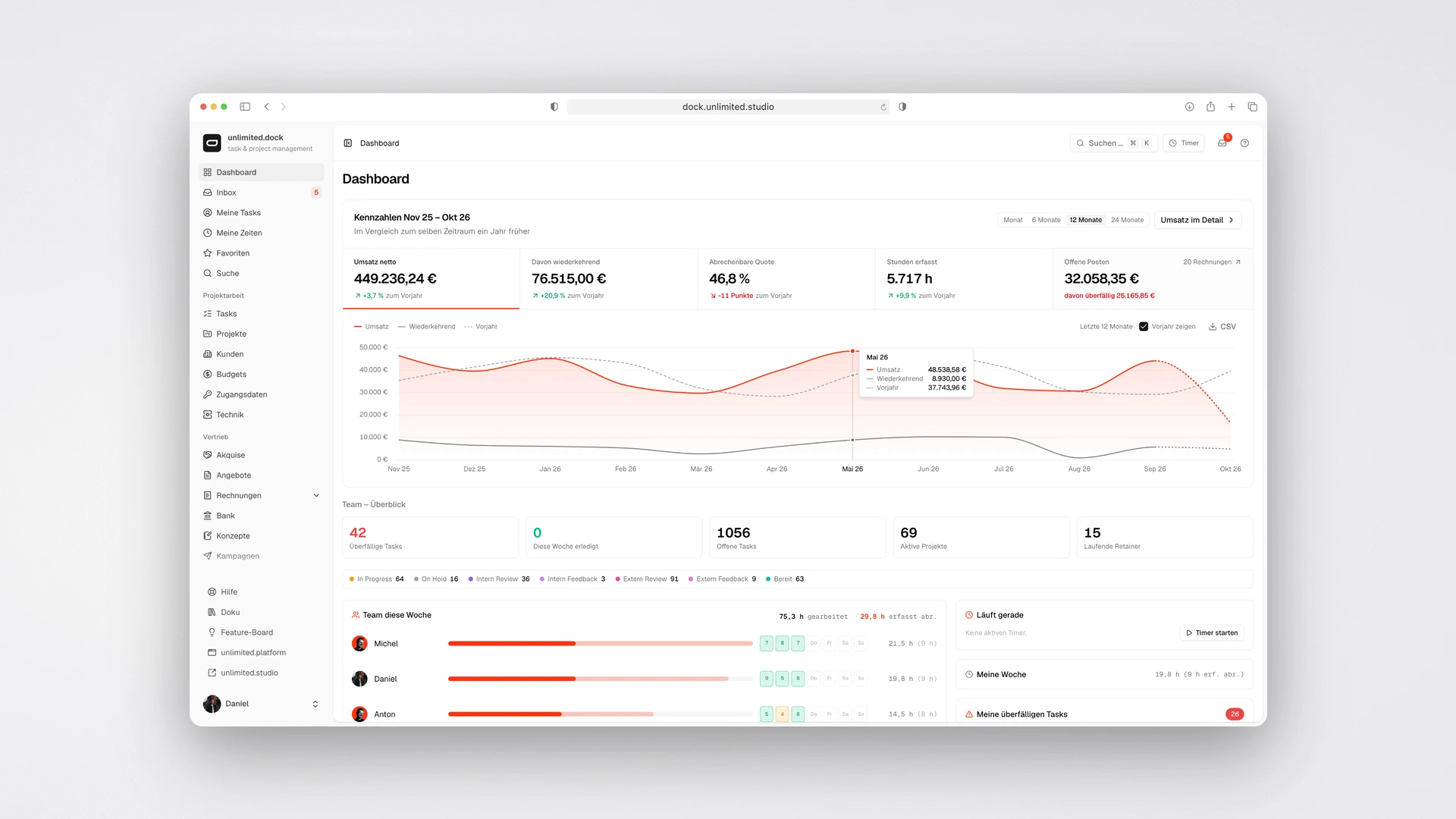The height and width of the screenshot is (819, 1456).
Task: Click Timer starten button
Action: pyautogui.click(x=1212, y=633)
